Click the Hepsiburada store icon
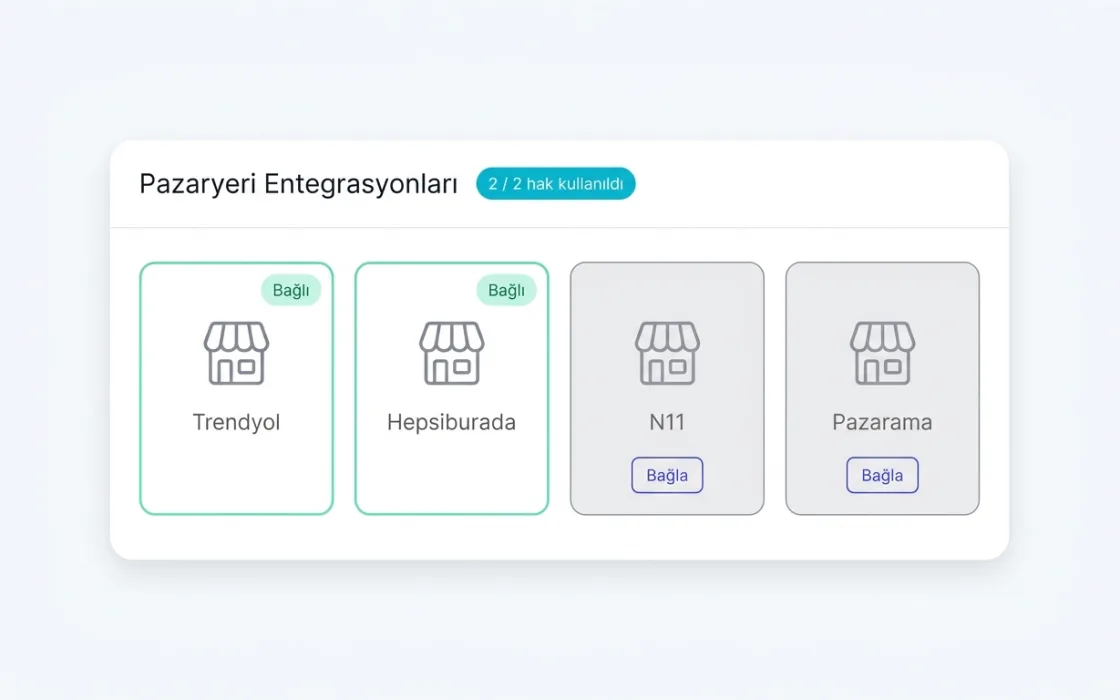 [x=451, y=353]
